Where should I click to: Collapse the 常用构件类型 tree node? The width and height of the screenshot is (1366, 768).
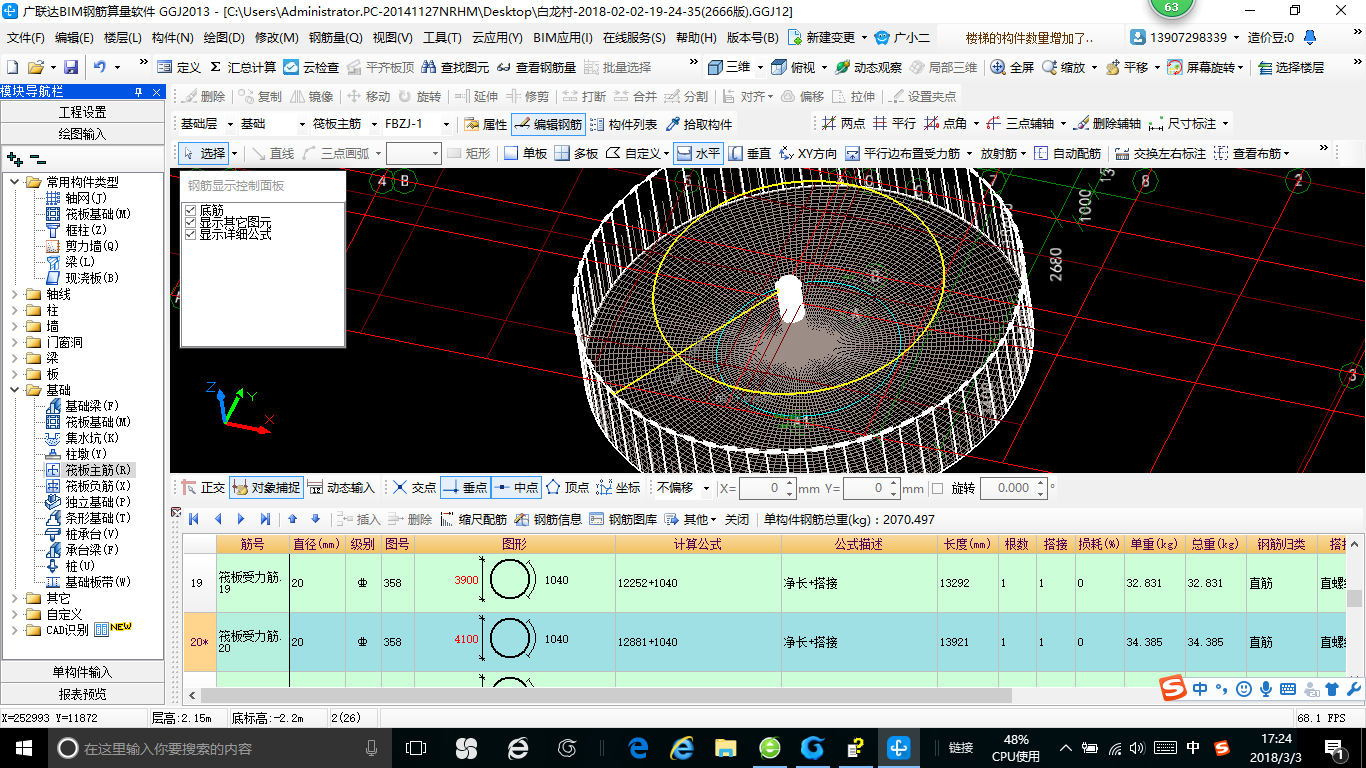15,182
